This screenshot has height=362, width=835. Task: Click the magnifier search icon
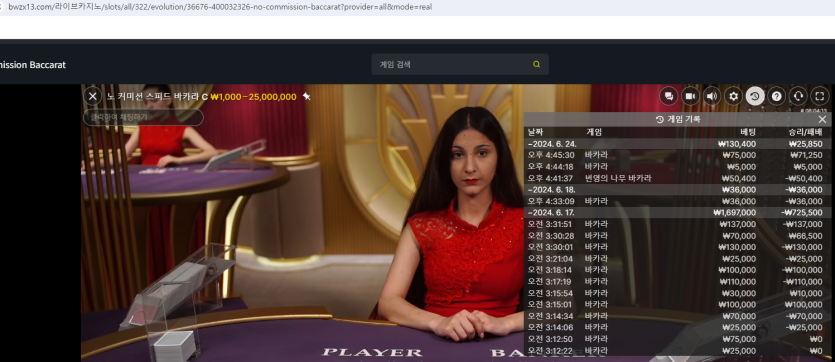536,64
